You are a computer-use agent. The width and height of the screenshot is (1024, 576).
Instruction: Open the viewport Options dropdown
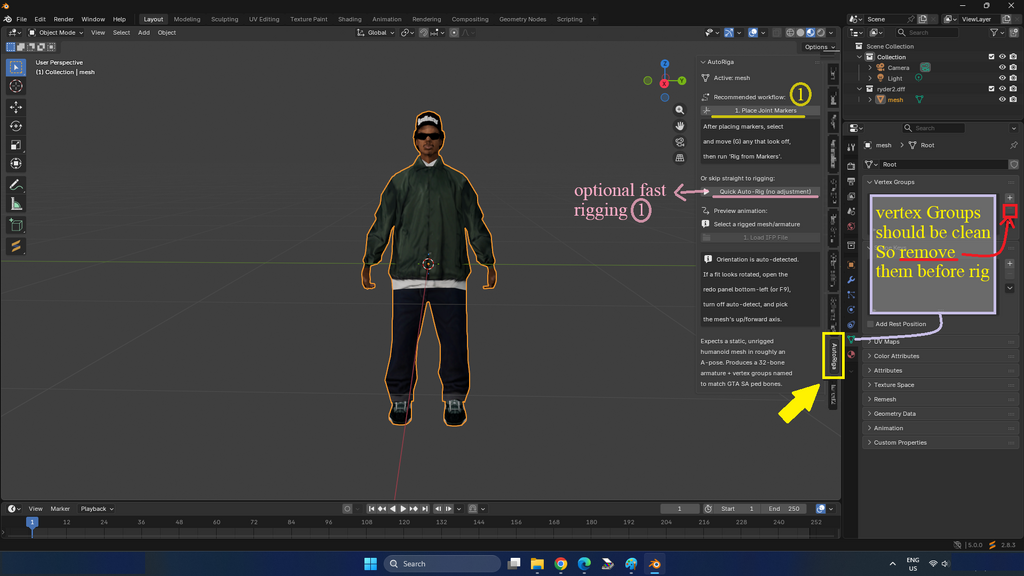pyautogui.click(x=820, y=47)
